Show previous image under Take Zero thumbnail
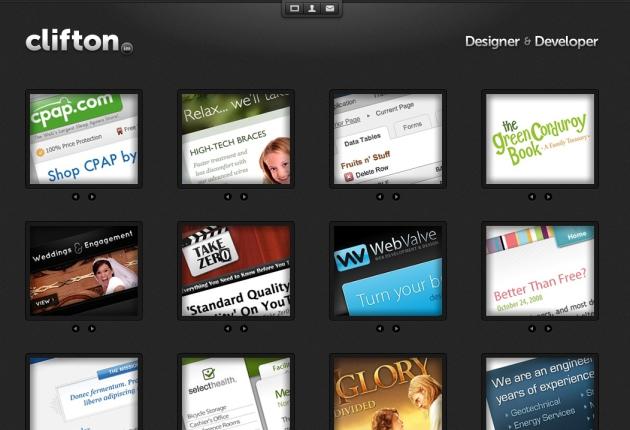 [x=228, y=328]
